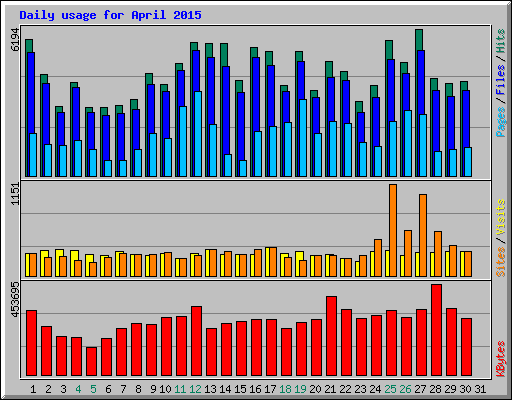Click the 1151 visits axis value

[15, 194]
